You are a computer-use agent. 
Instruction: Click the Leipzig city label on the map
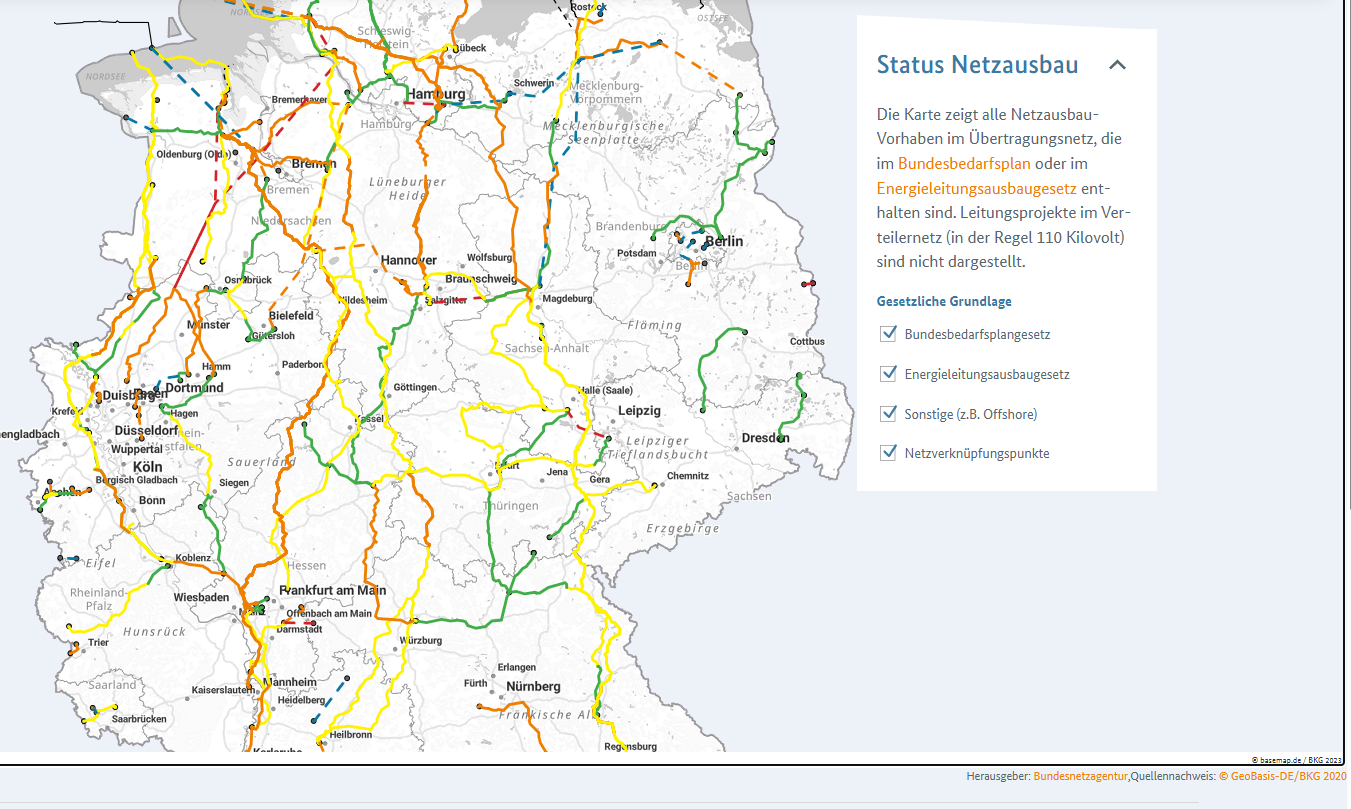click(x=639, y=411)
